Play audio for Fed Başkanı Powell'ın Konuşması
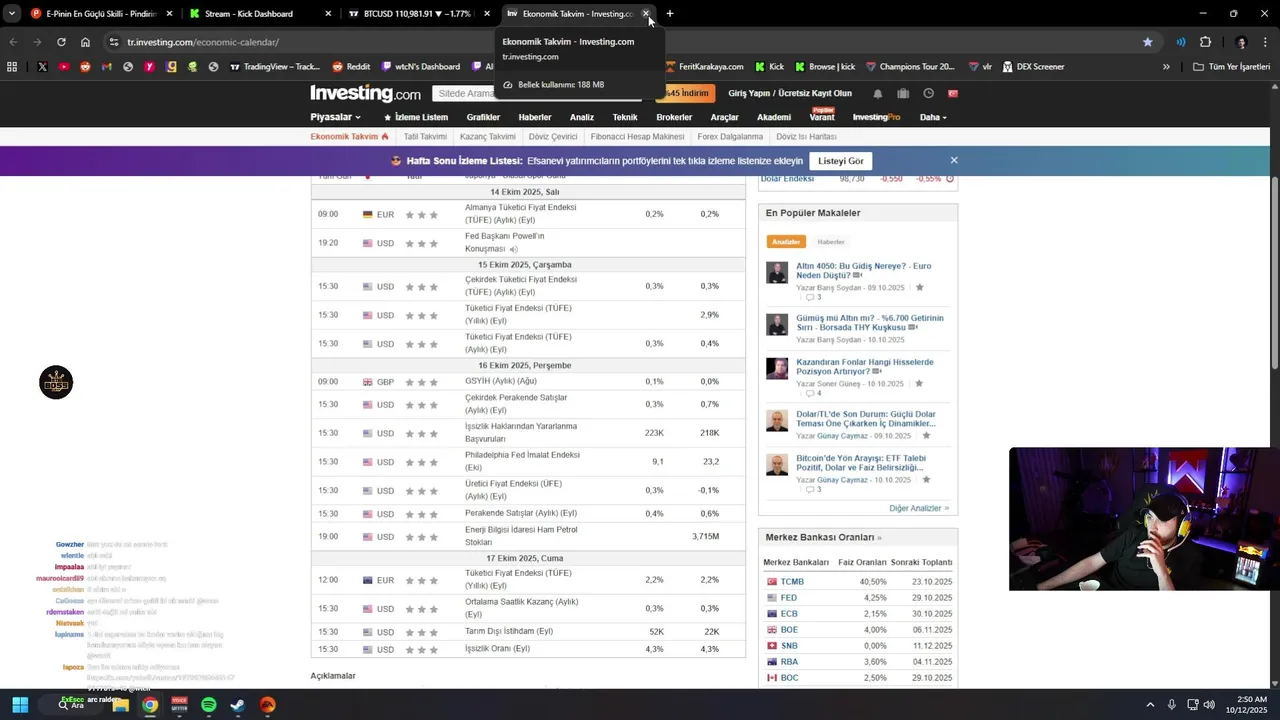Viewport: 1280px width, 720px height. pyautogui.click(x=513, y=249)
